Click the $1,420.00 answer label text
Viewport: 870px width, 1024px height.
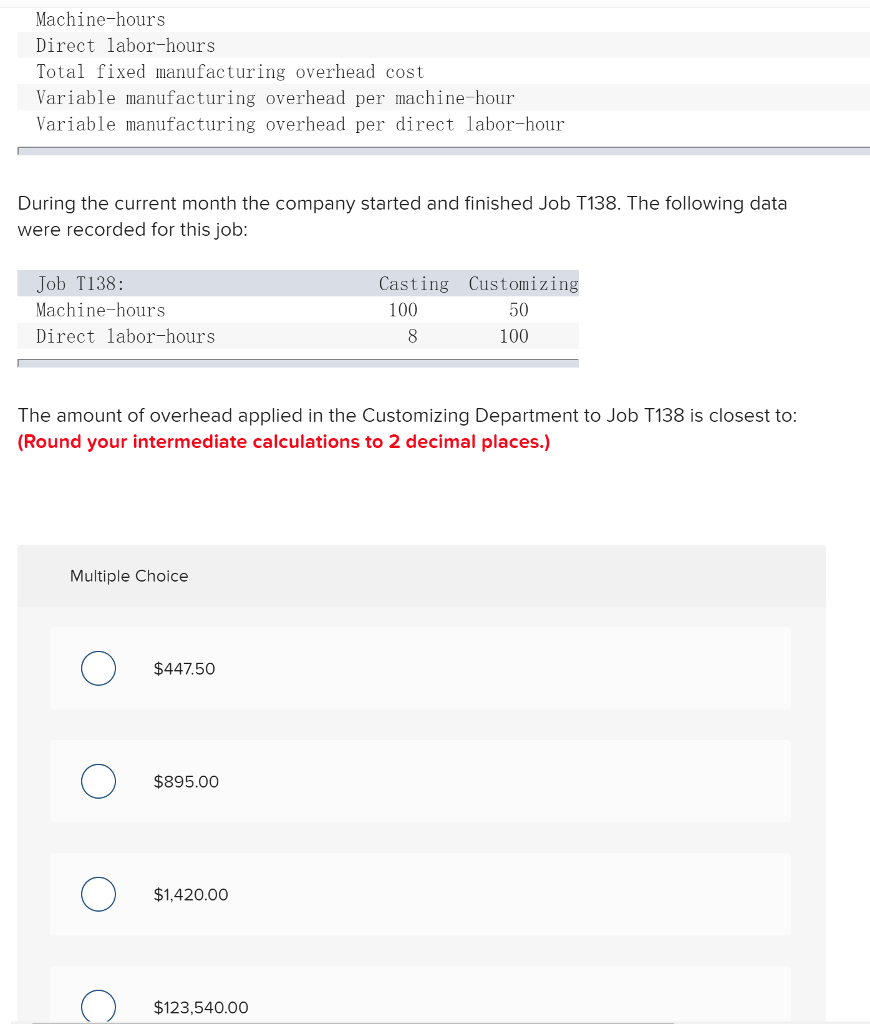[x=190, y=894]
